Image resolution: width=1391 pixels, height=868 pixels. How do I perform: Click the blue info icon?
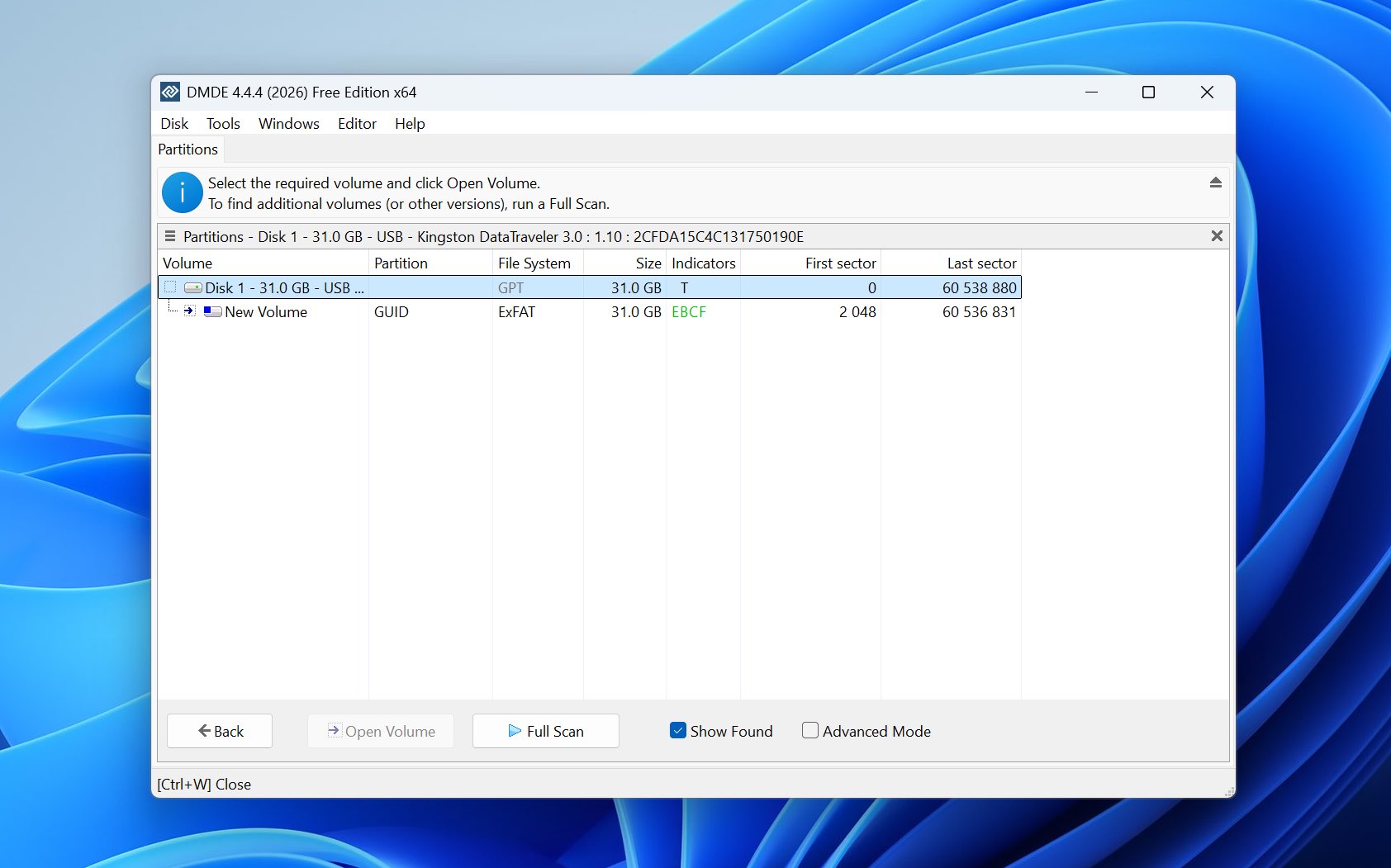(183, 192)
